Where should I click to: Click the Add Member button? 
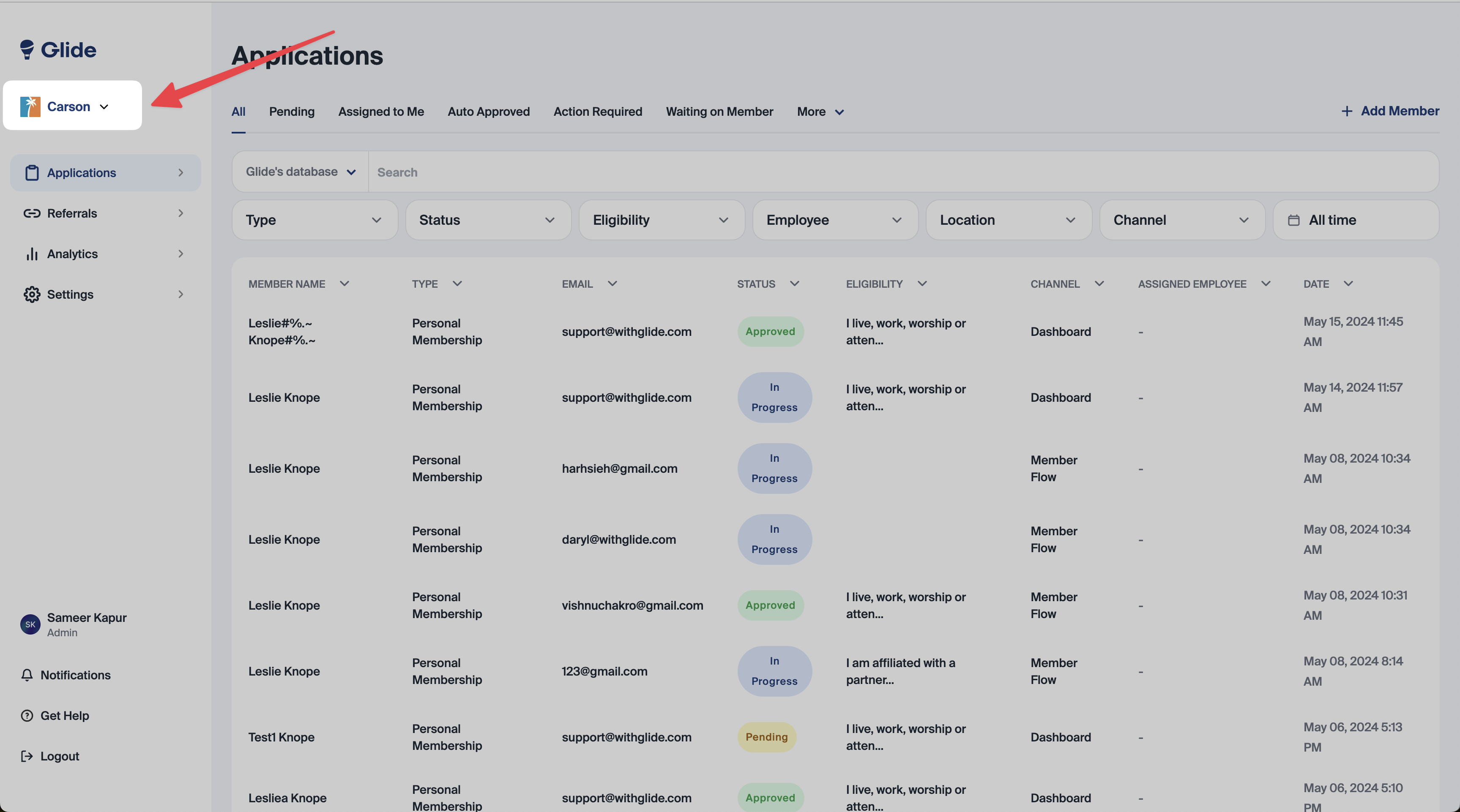1390,111
